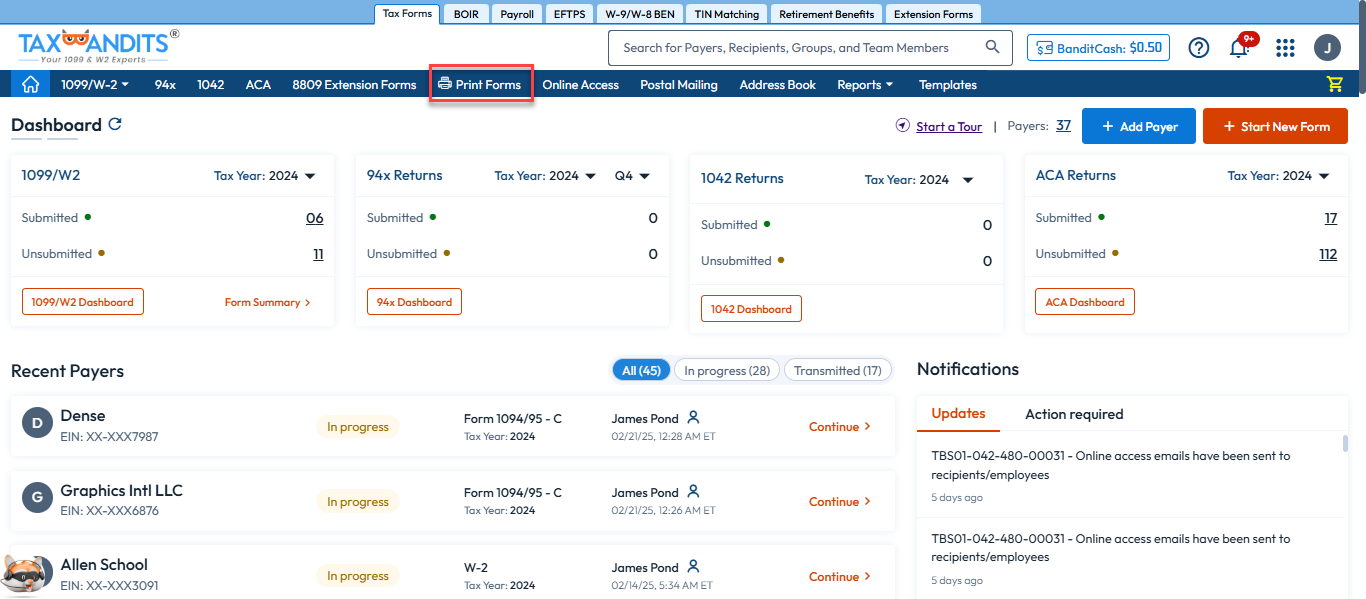Image resolution: width=1366 pixels, height=599 pixels.
Task: Open the 1042 Dashboard button
Action: [x=751, y=309]
